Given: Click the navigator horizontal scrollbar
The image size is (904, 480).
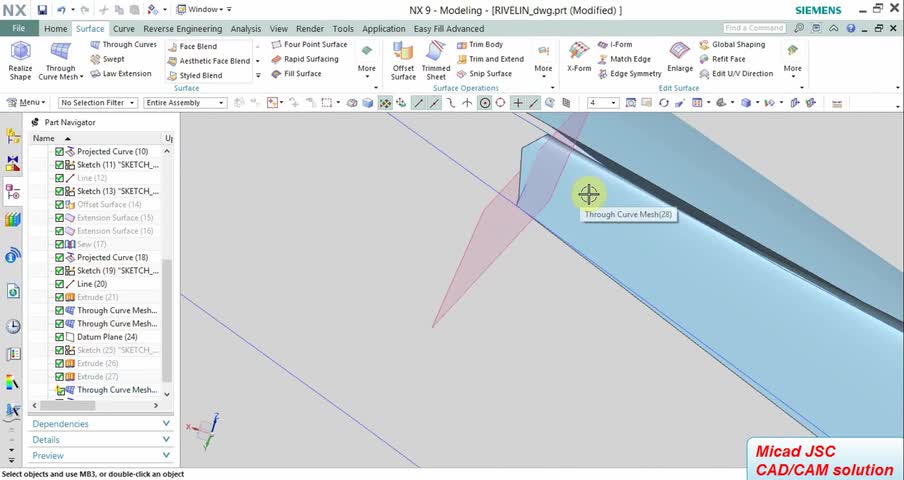Looking at the screenshot, I should [67, 406].
